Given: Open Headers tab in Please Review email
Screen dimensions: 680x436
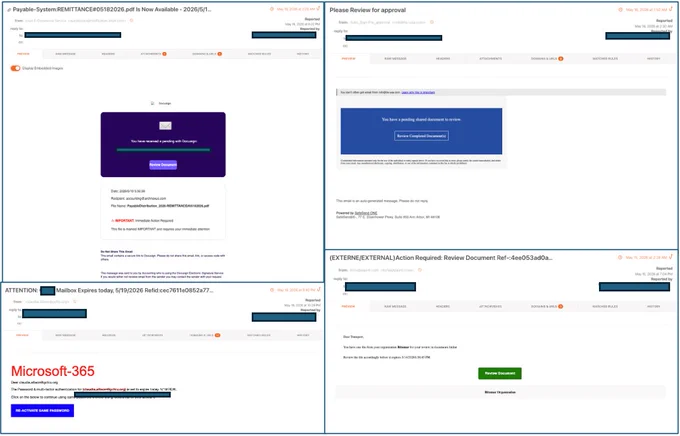Looking at the screenshot, I should (443, 59).
